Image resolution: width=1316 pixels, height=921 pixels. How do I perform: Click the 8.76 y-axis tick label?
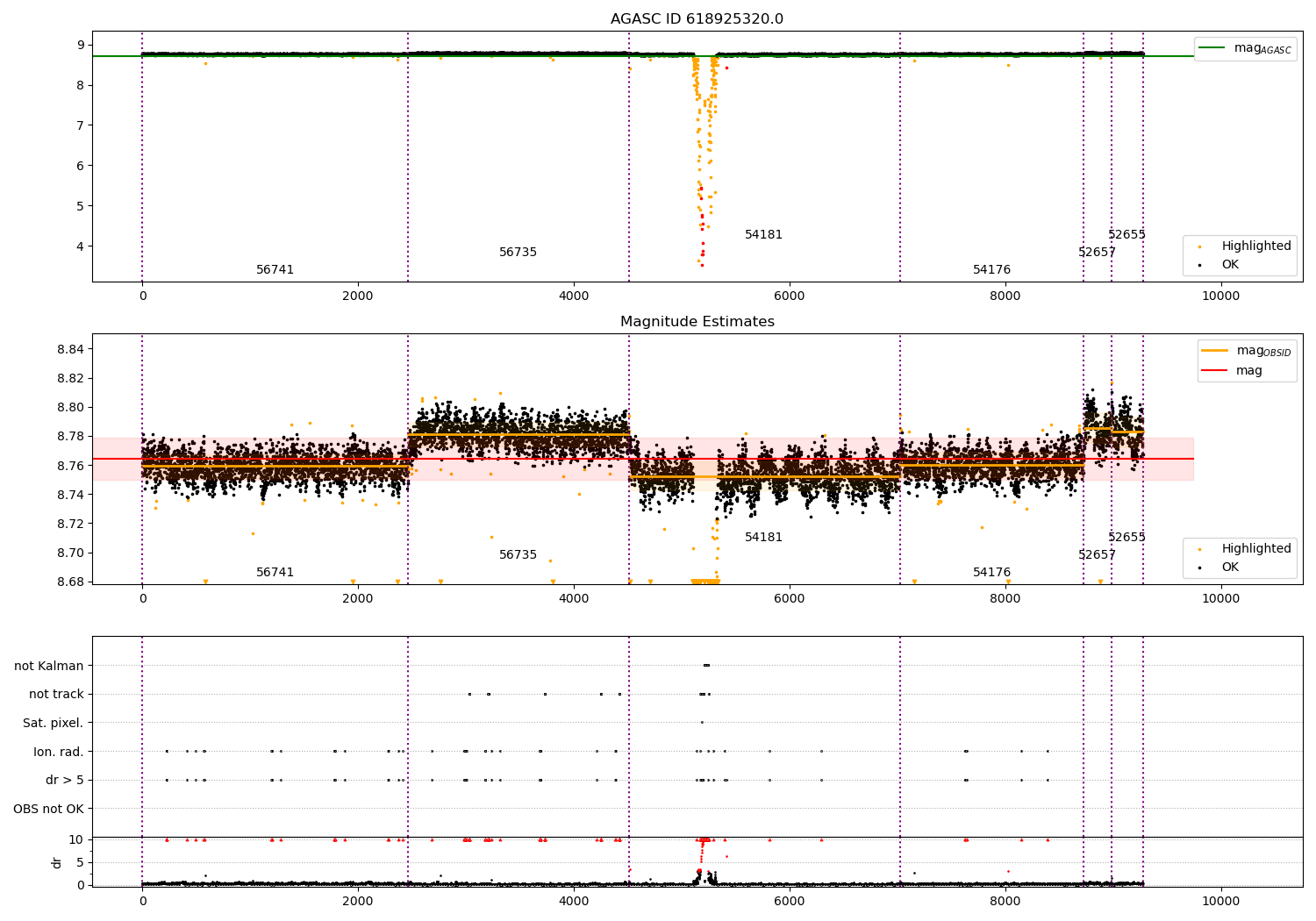click(x=70, y=466)
